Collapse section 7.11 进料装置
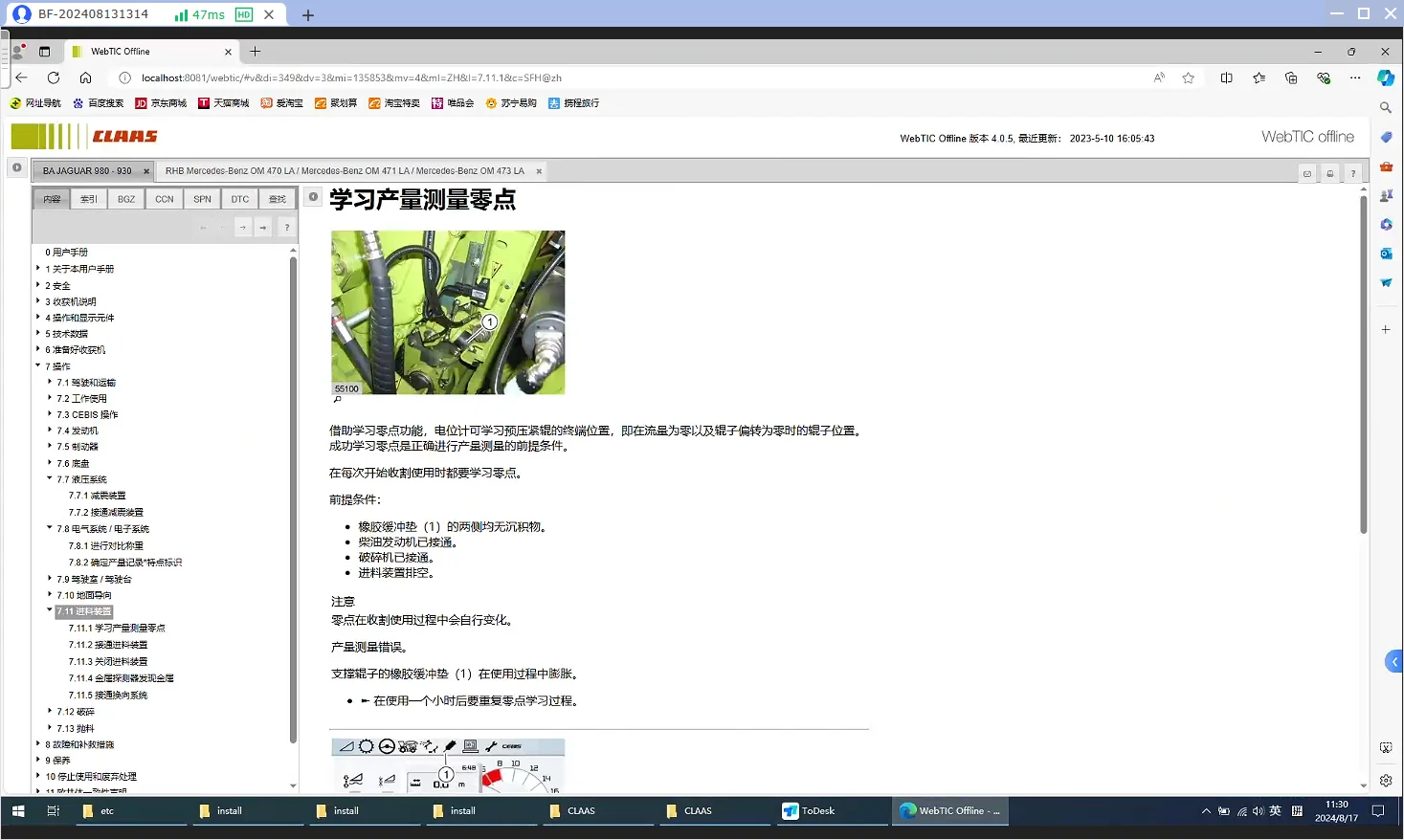The height and width of the screenshot is (840, 1404). click(x=50, y=609)
